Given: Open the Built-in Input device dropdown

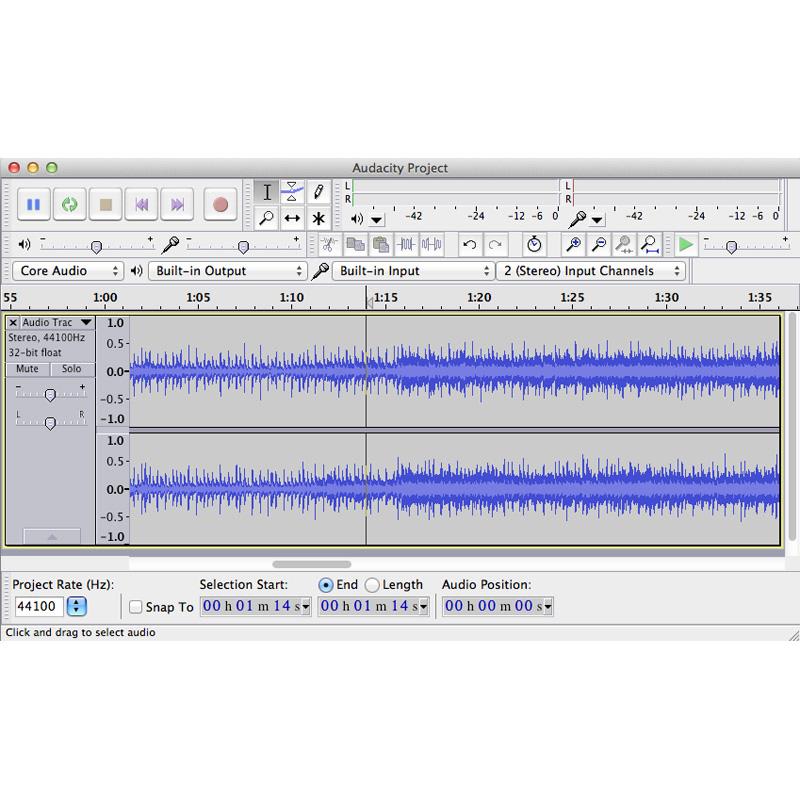Looking at the screenshot, I should 413,271.
